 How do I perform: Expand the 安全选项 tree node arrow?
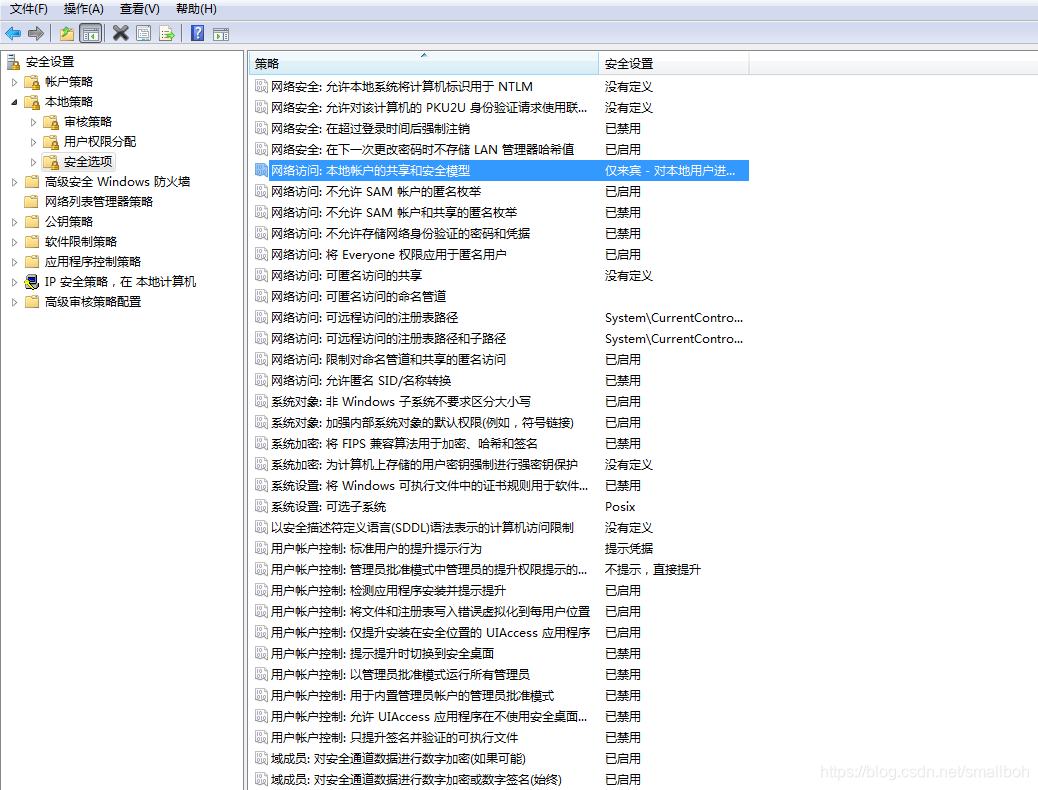(x=33, y=162)
